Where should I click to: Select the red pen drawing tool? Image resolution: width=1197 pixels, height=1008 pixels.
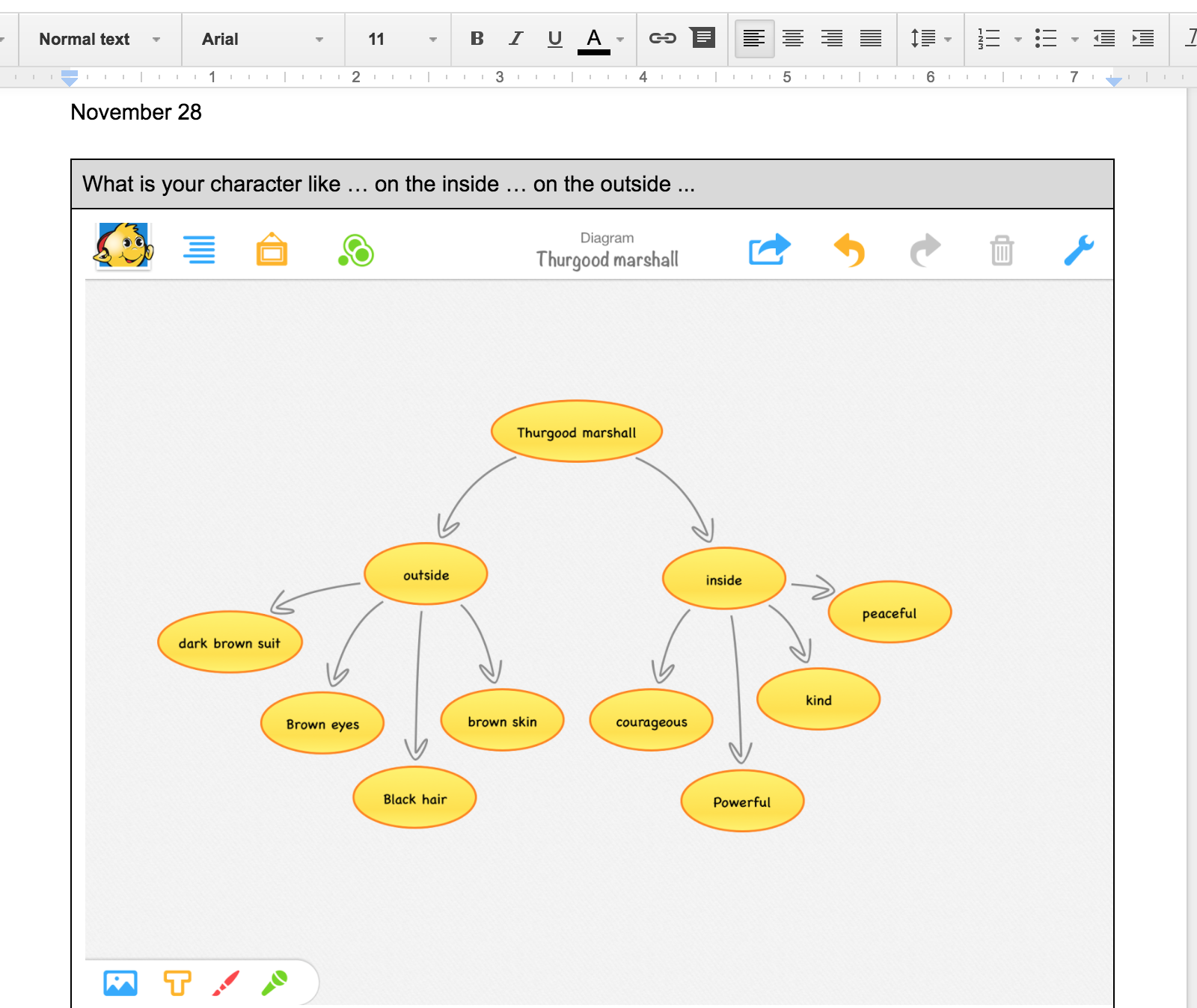click(x=225, y=983)
